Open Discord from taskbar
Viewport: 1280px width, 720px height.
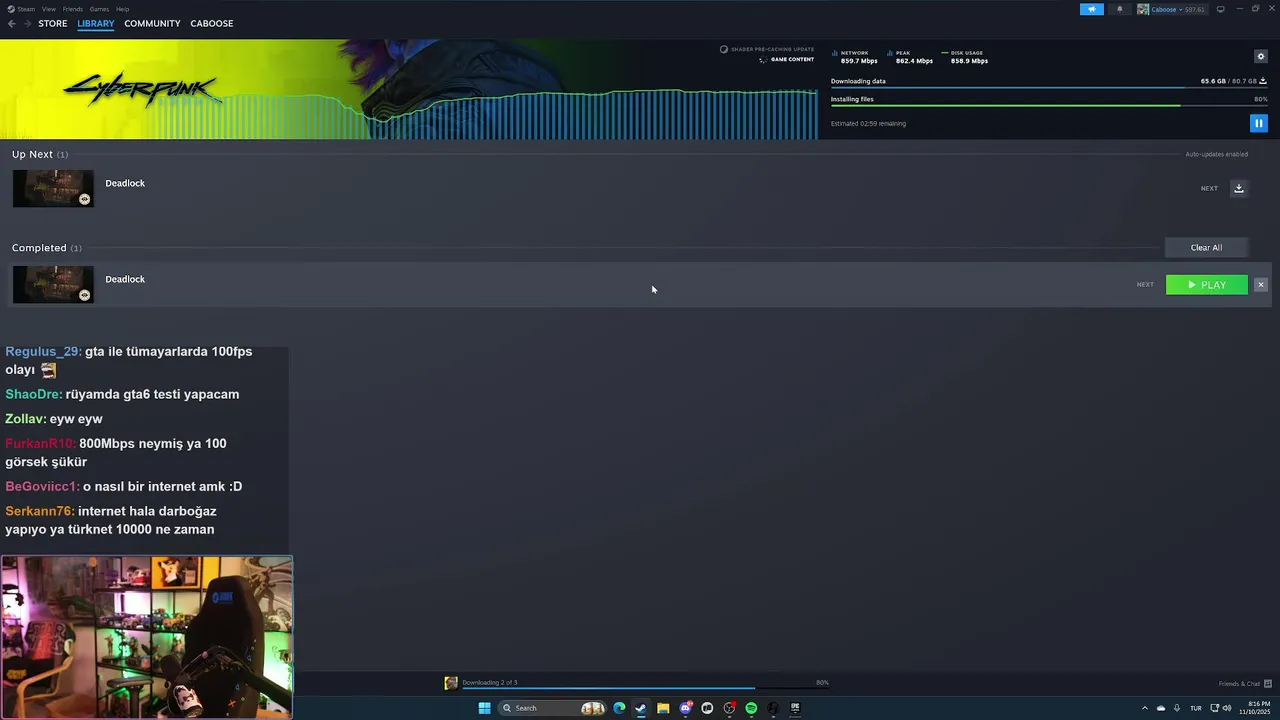(685, 708)
